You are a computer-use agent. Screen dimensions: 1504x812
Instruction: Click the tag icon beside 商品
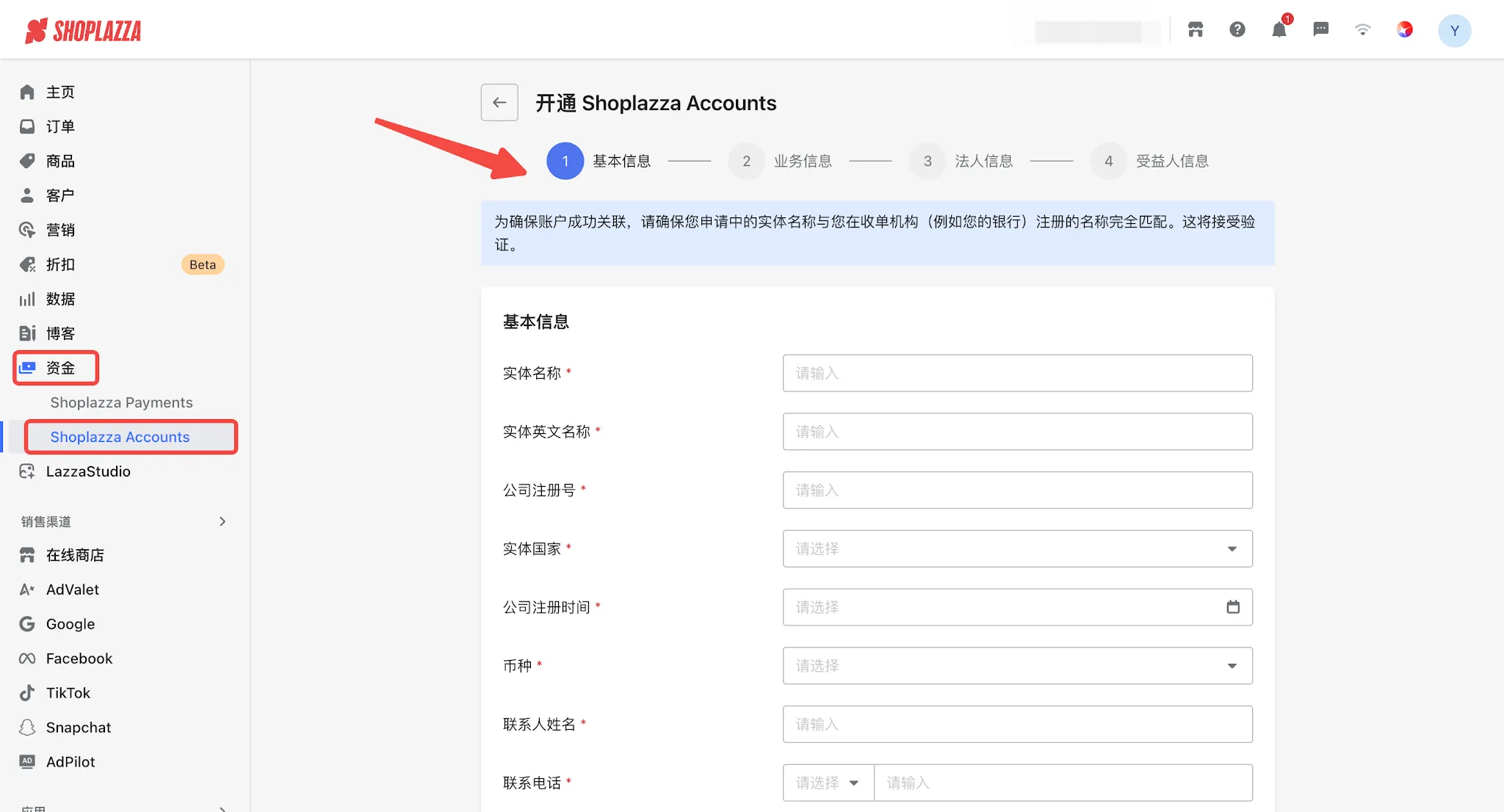point(27,161)
